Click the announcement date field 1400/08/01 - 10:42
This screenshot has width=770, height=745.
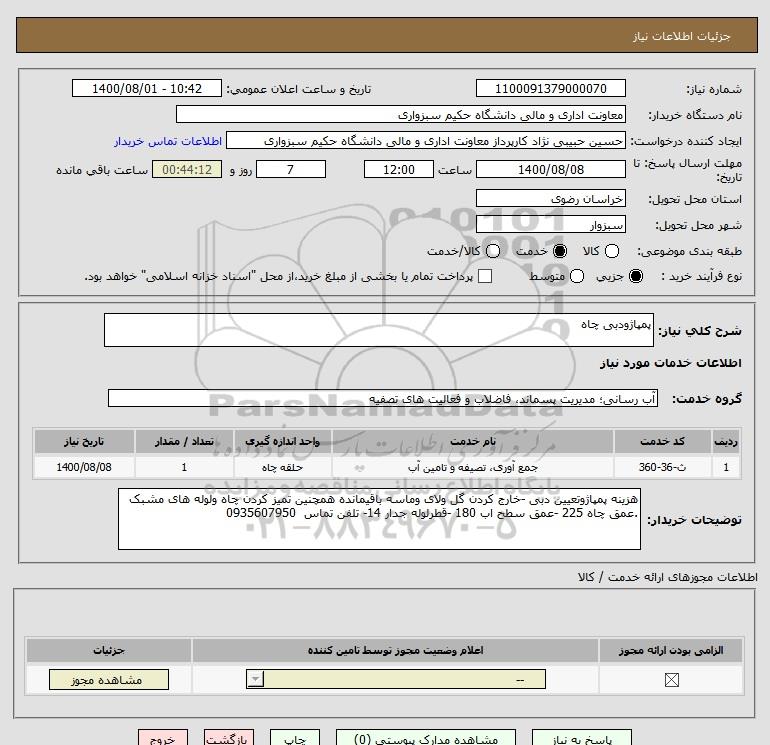tap(147, 88)
